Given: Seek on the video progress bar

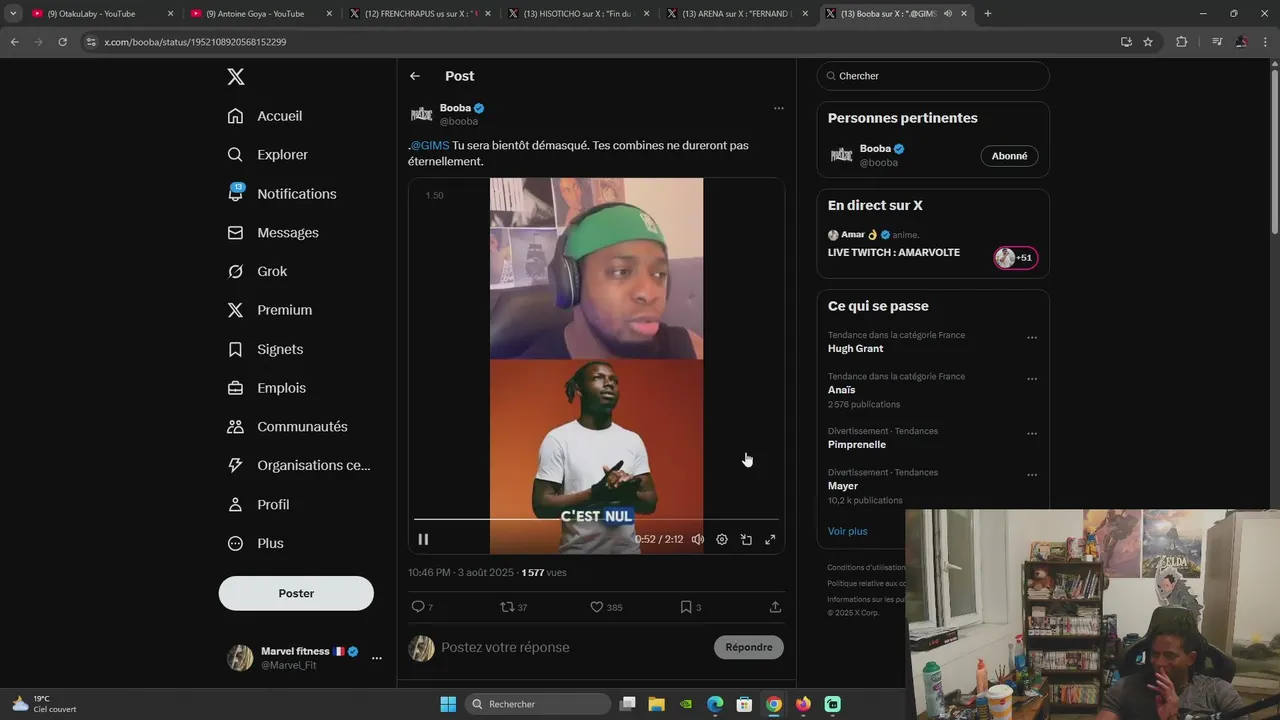Looking at the screenshot, I should (596, 519).
